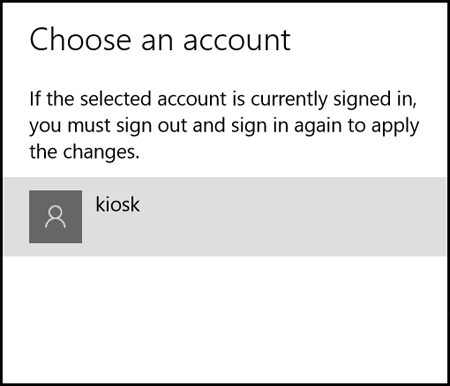Click the word "Choose" in the title

point(80,40)
